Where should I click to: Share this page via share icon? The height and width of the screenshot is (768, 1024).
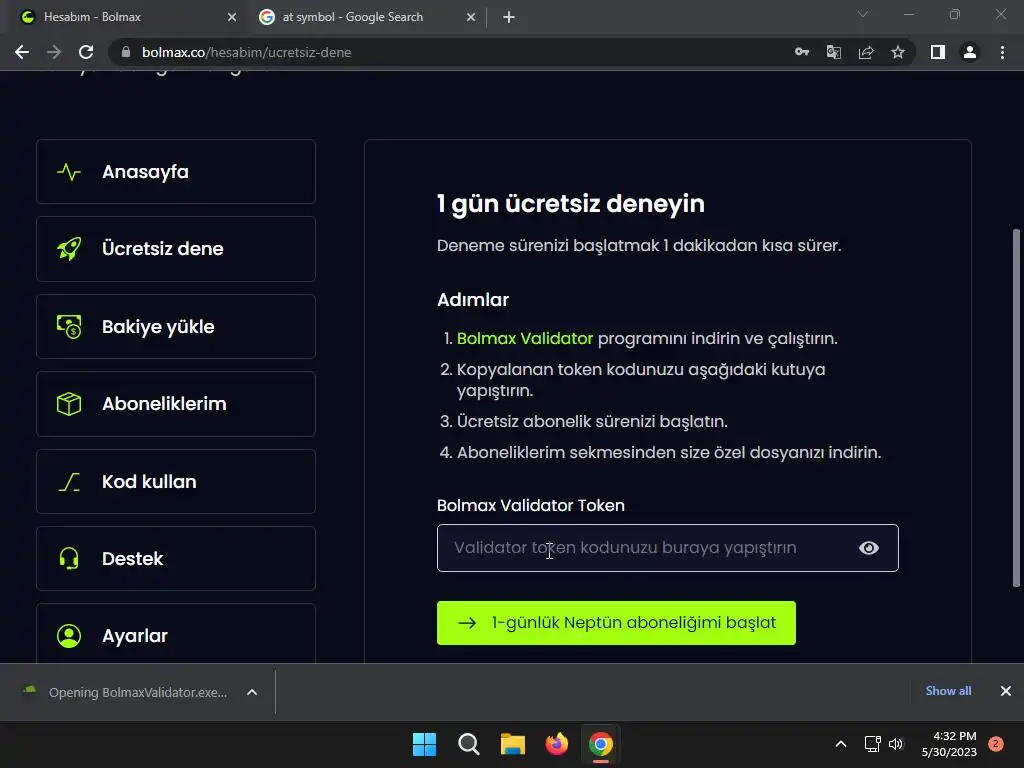tap(866, 52)
